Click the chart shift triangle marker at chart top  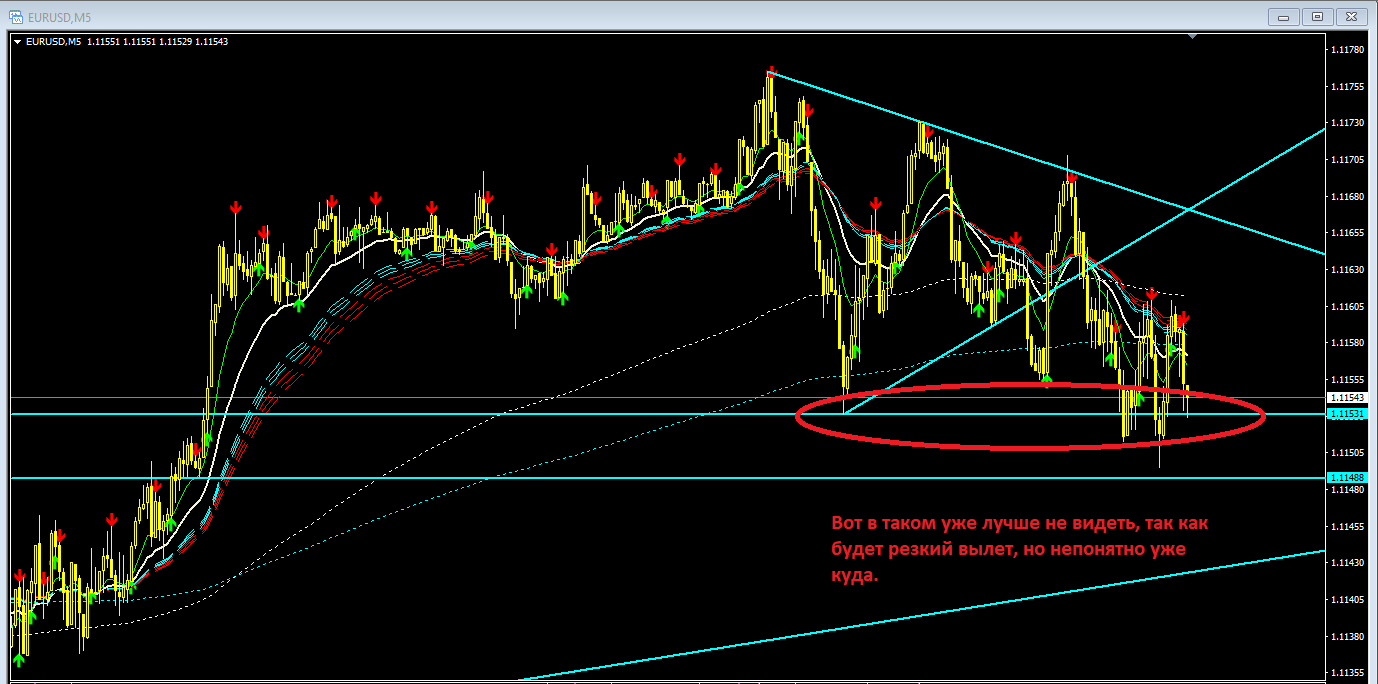(x=1192, y=38)
